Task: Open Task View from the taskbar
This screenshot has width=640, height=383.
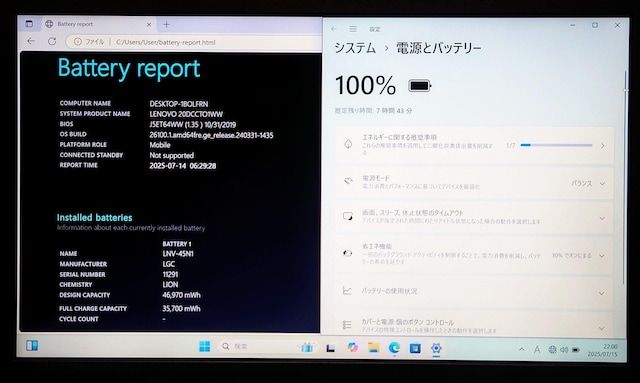Action: (331, 348)
